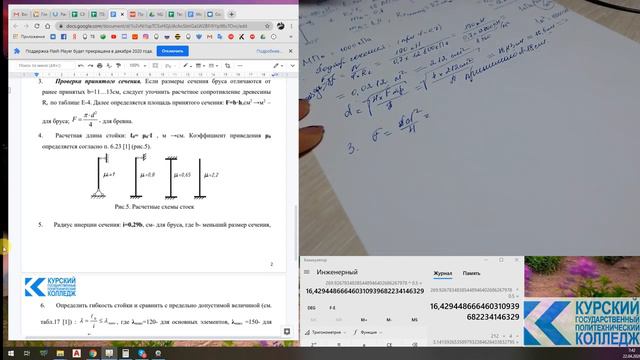This screenshot has width=640, height=360.
Task: Click the blue Отключить button
Action: 172,51
